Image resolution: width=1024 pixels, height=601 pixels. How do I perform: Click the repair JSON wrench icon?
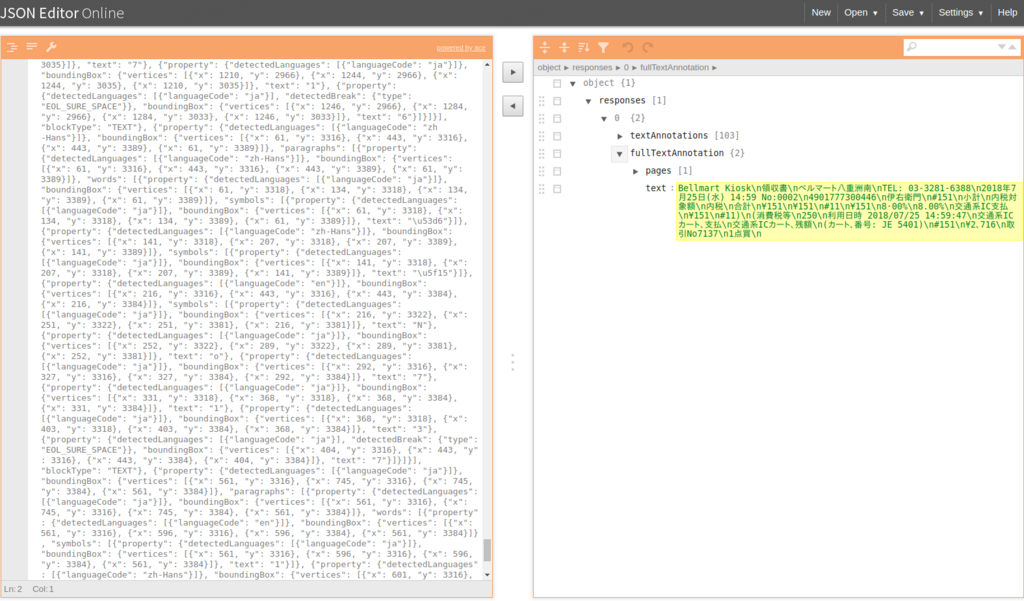tap(51, 47)
